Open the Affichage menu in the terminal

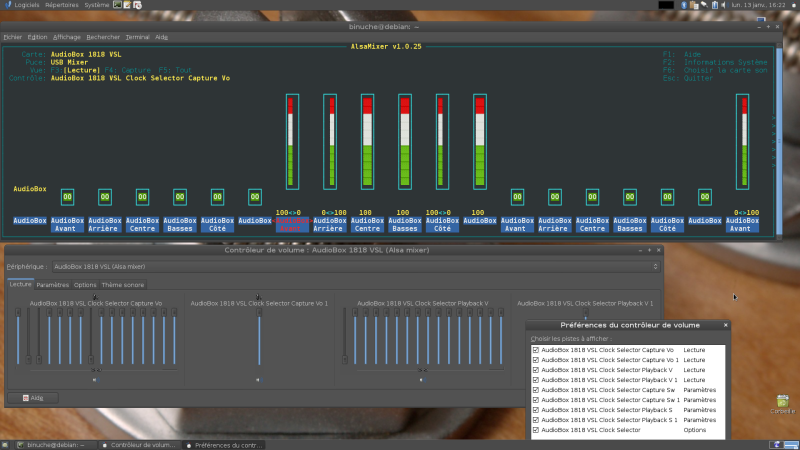[x=67, y=37]
